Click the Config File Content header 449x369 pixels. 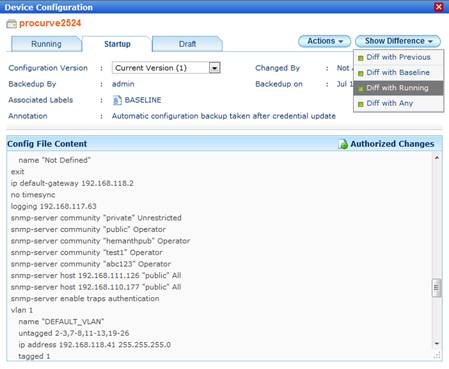(47, 144)
